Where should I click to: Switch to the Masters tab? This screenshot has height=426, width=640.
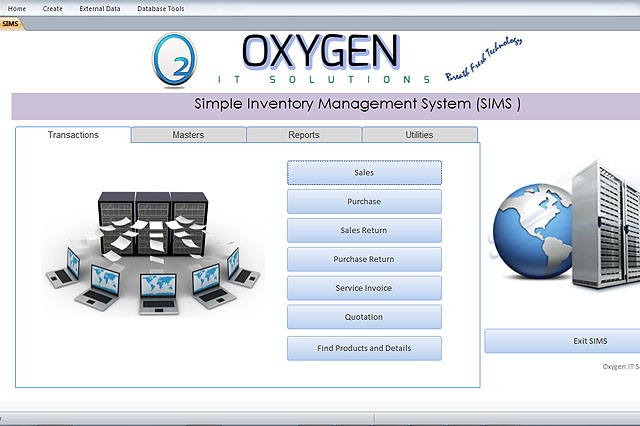[x=188, y=135]
